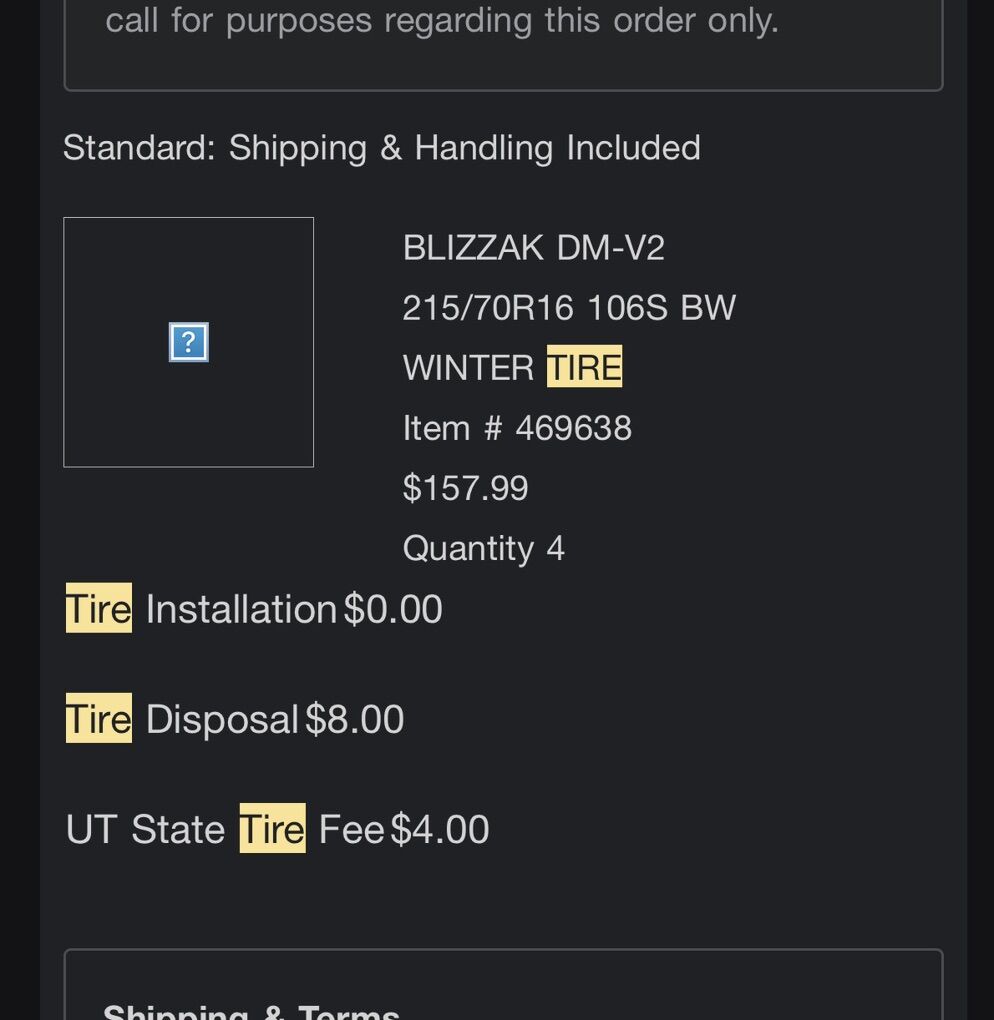Click the Quantity 4 line
The image size is (994, 1020).
point(483,548)
